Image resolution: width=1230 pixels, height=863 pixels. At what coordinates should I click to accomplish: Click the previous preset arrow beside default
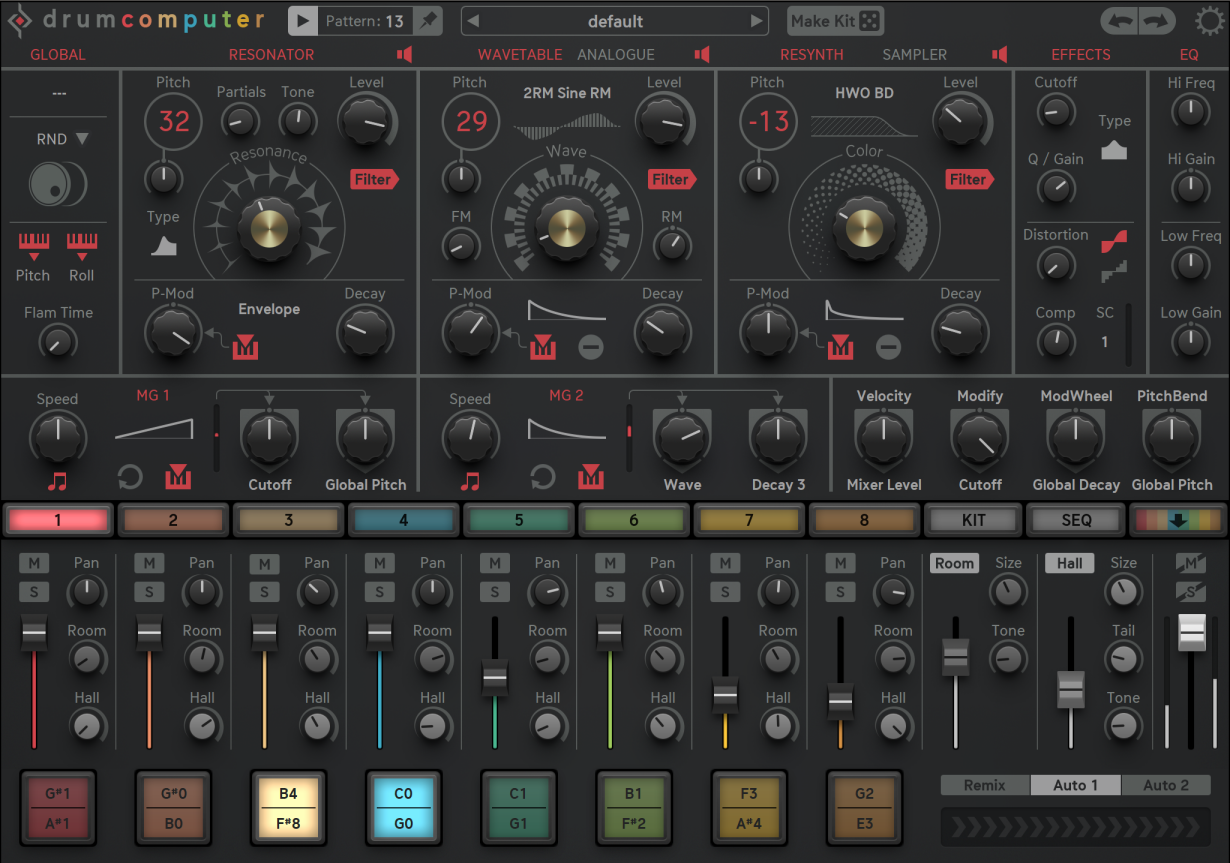[x=473, y=20]
